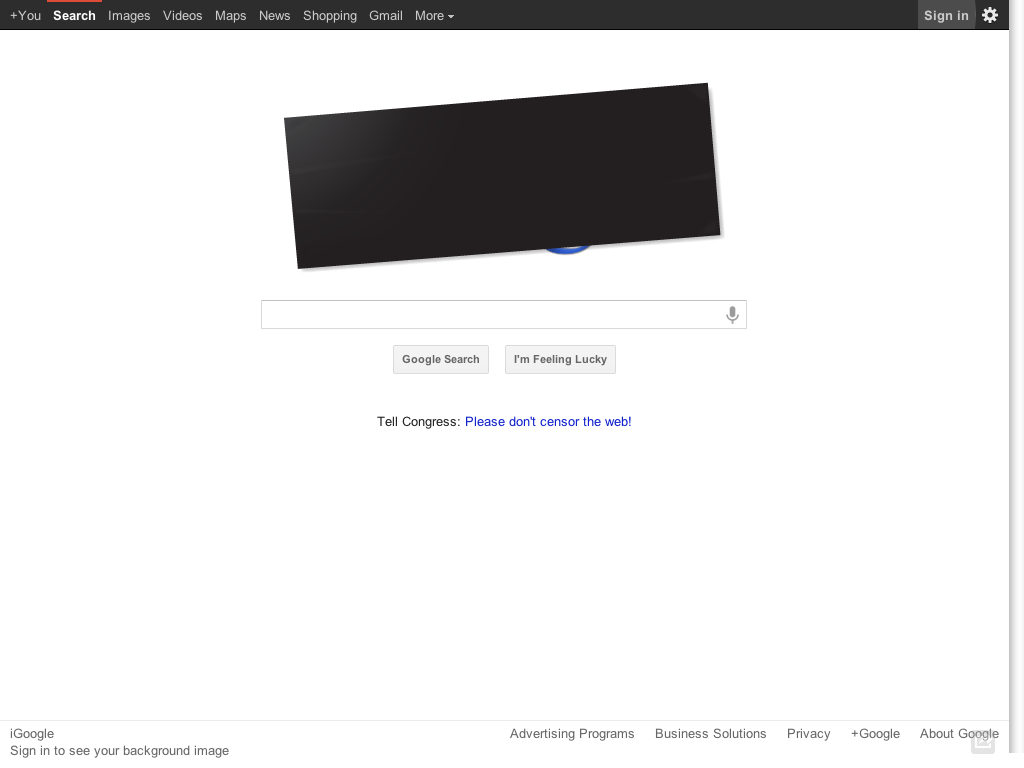Switch to Images in top bar
The image size is (1024, 768).
129,15
